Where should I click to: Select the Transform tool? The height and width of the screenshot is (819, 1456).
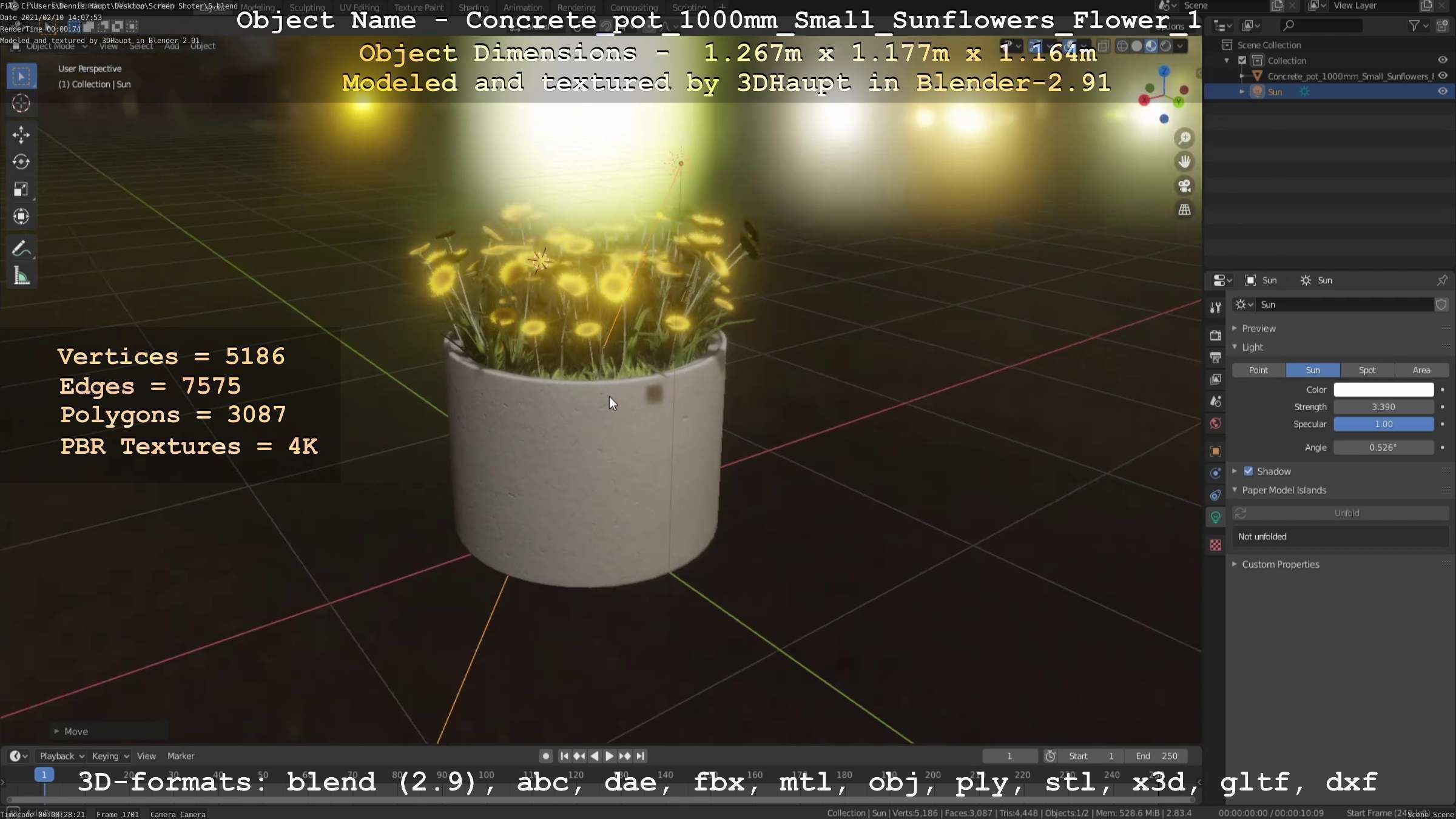[x=21, y=217]
